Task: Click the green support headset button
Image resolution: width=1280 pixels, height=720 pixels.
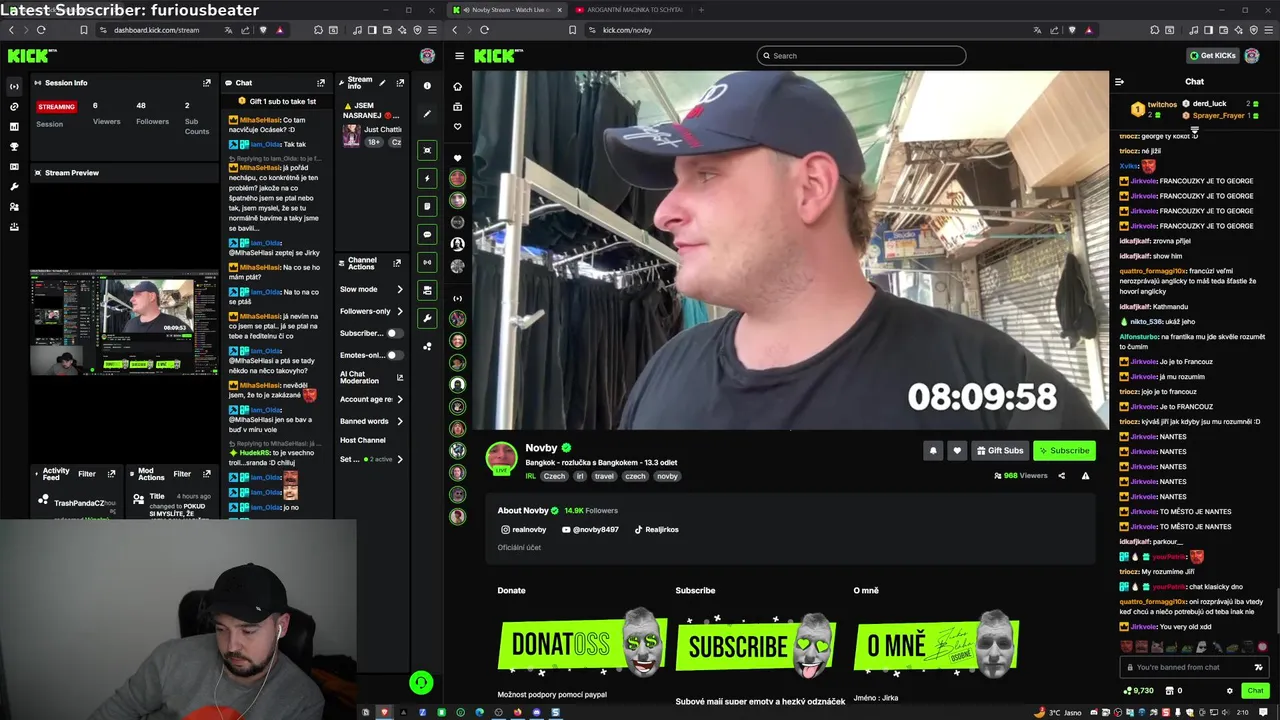Action: coord(421,683)
